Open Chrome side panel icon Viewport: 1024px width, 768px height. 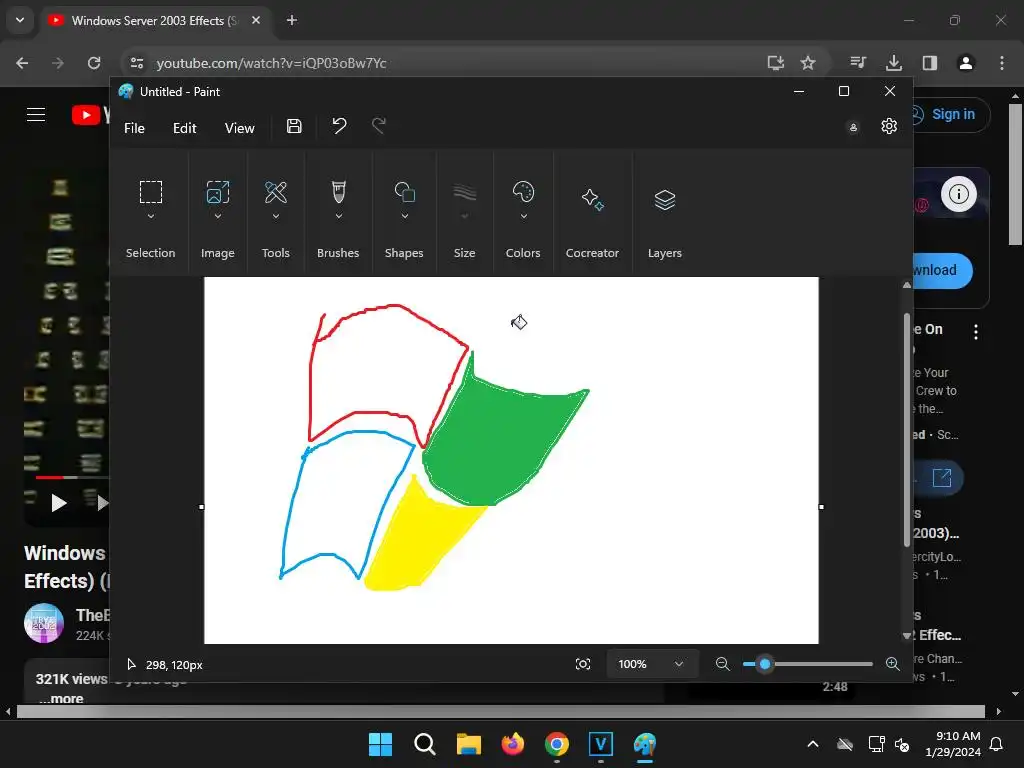[x=929, y=63]
